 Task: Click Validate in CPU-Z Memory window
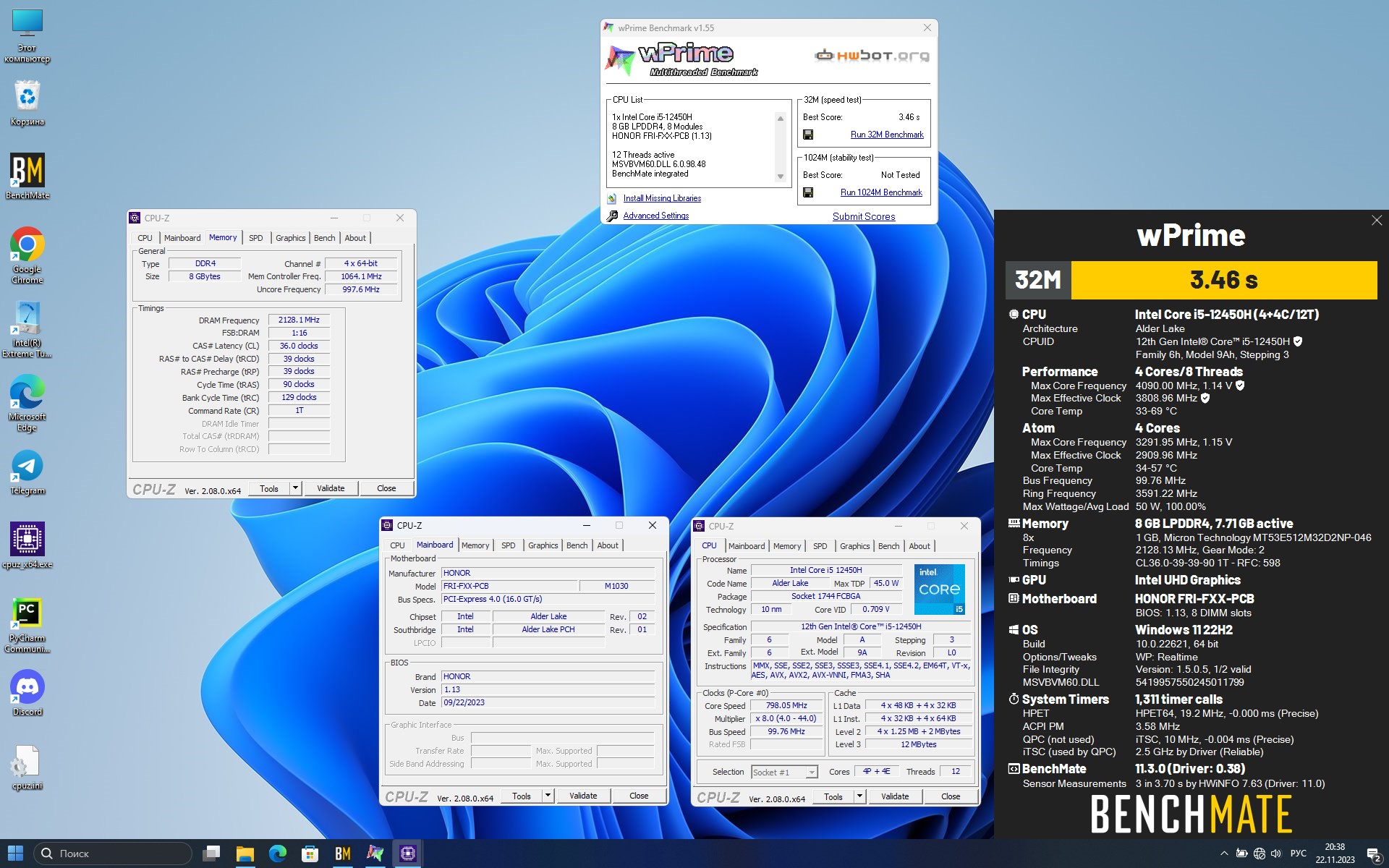coord(331,488)
